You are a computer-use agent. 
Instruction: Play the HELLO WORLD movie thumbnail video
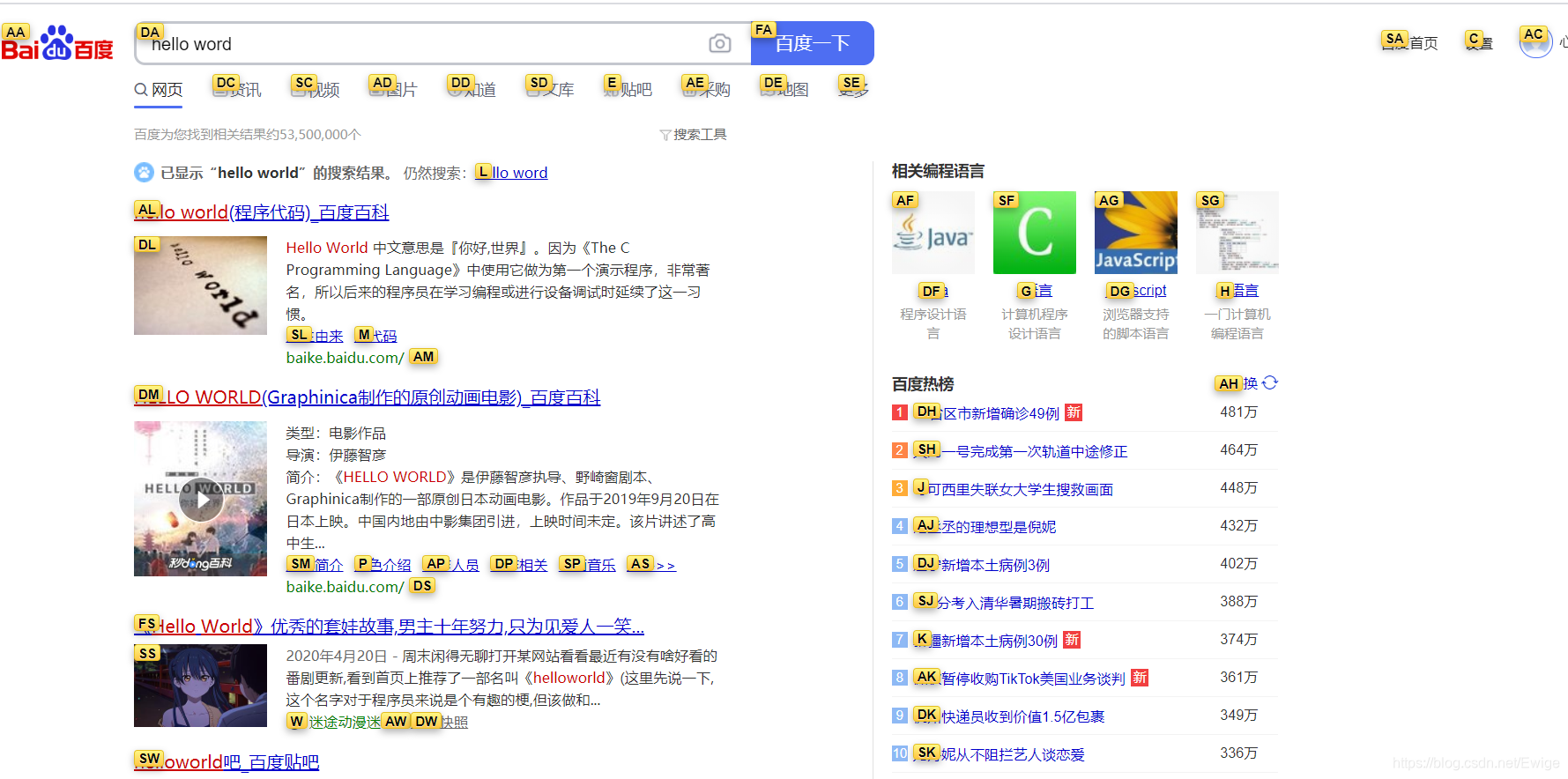[200, 499]
